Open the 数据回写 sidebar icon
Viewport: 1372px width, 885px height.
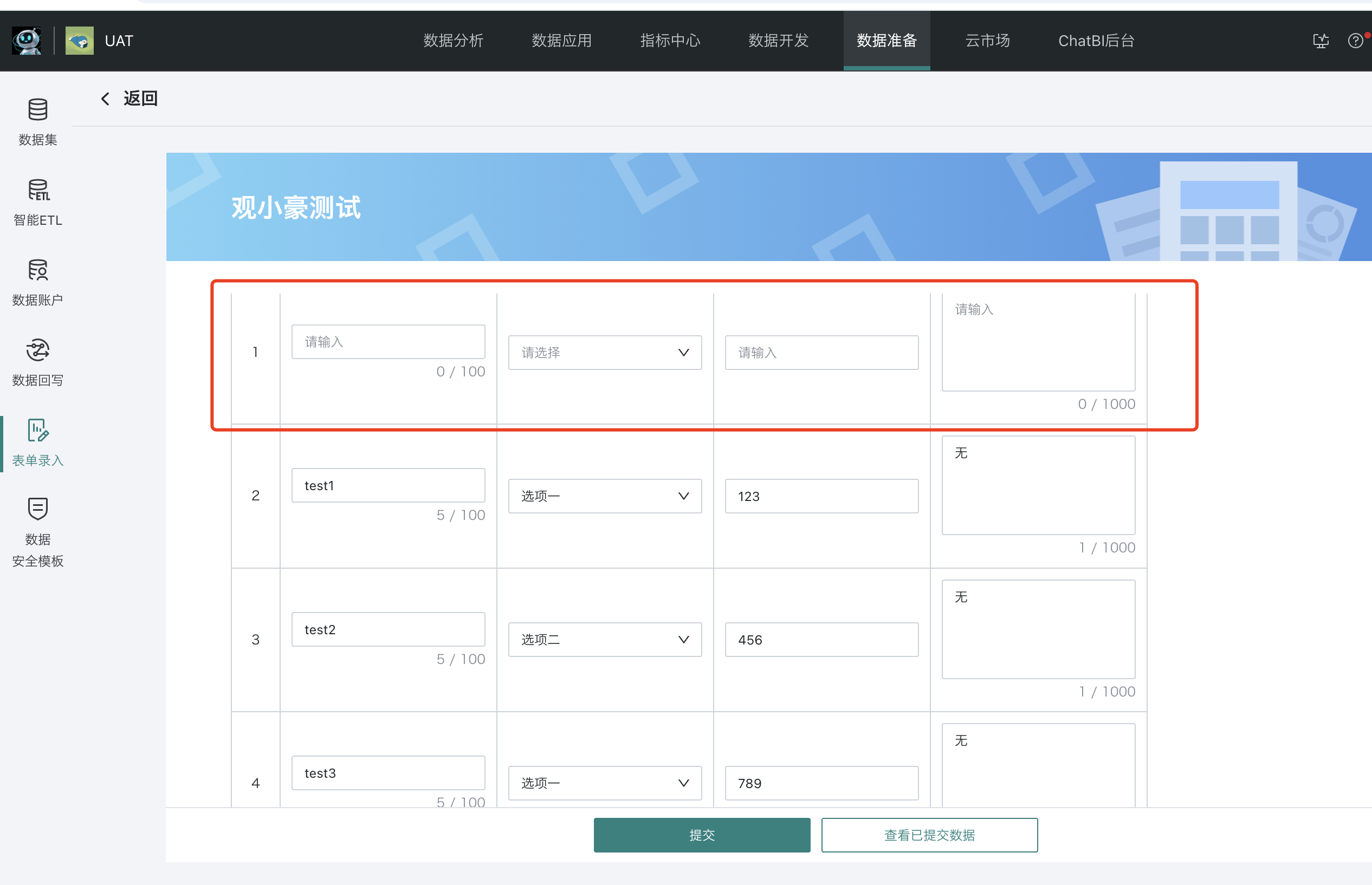[37, 362]
